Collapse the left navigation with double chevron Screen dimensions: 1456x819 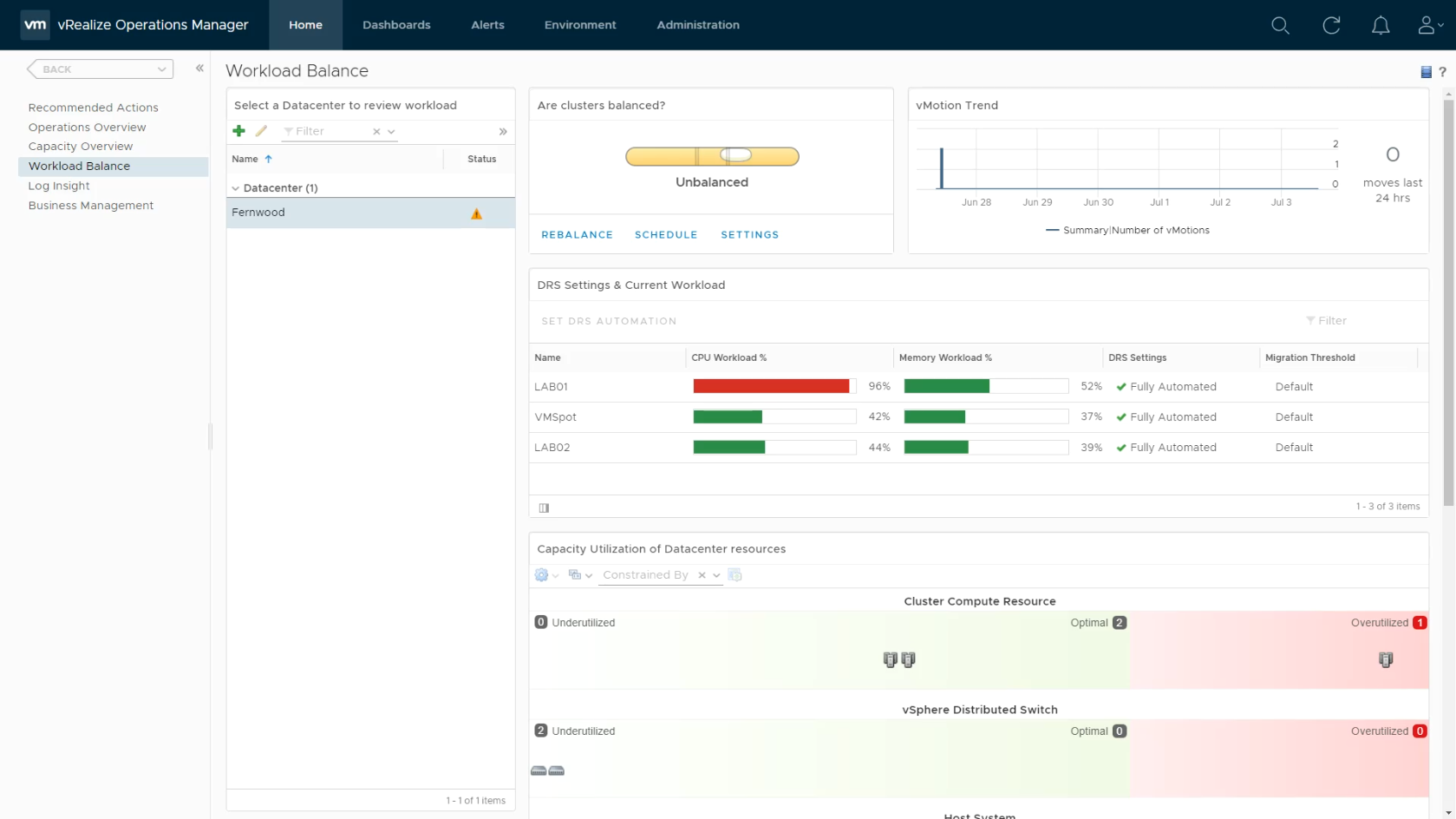pos(199,68)
